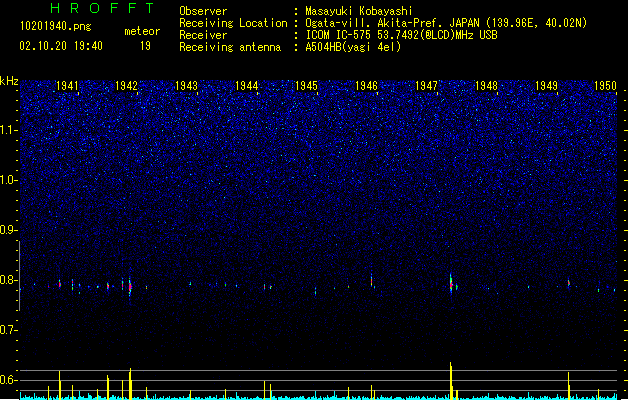
Task: Click the Receiving antenna label
Action: click(x=230, y=47)
